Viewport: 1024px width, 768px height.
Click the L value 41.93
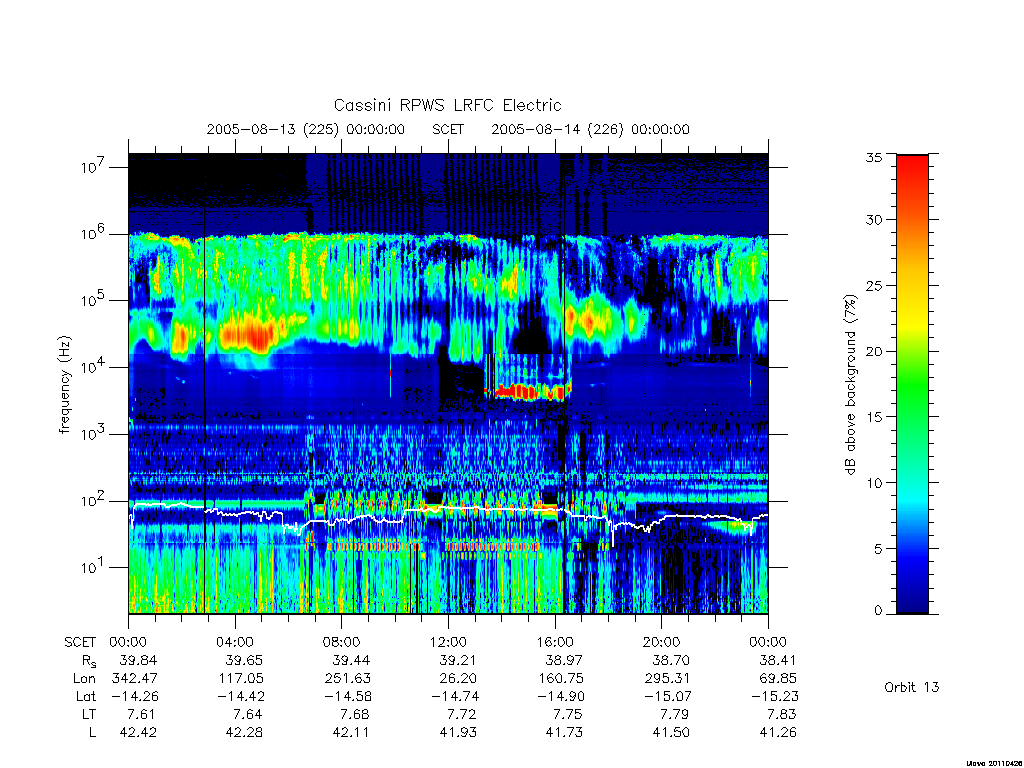click(458, 732)
